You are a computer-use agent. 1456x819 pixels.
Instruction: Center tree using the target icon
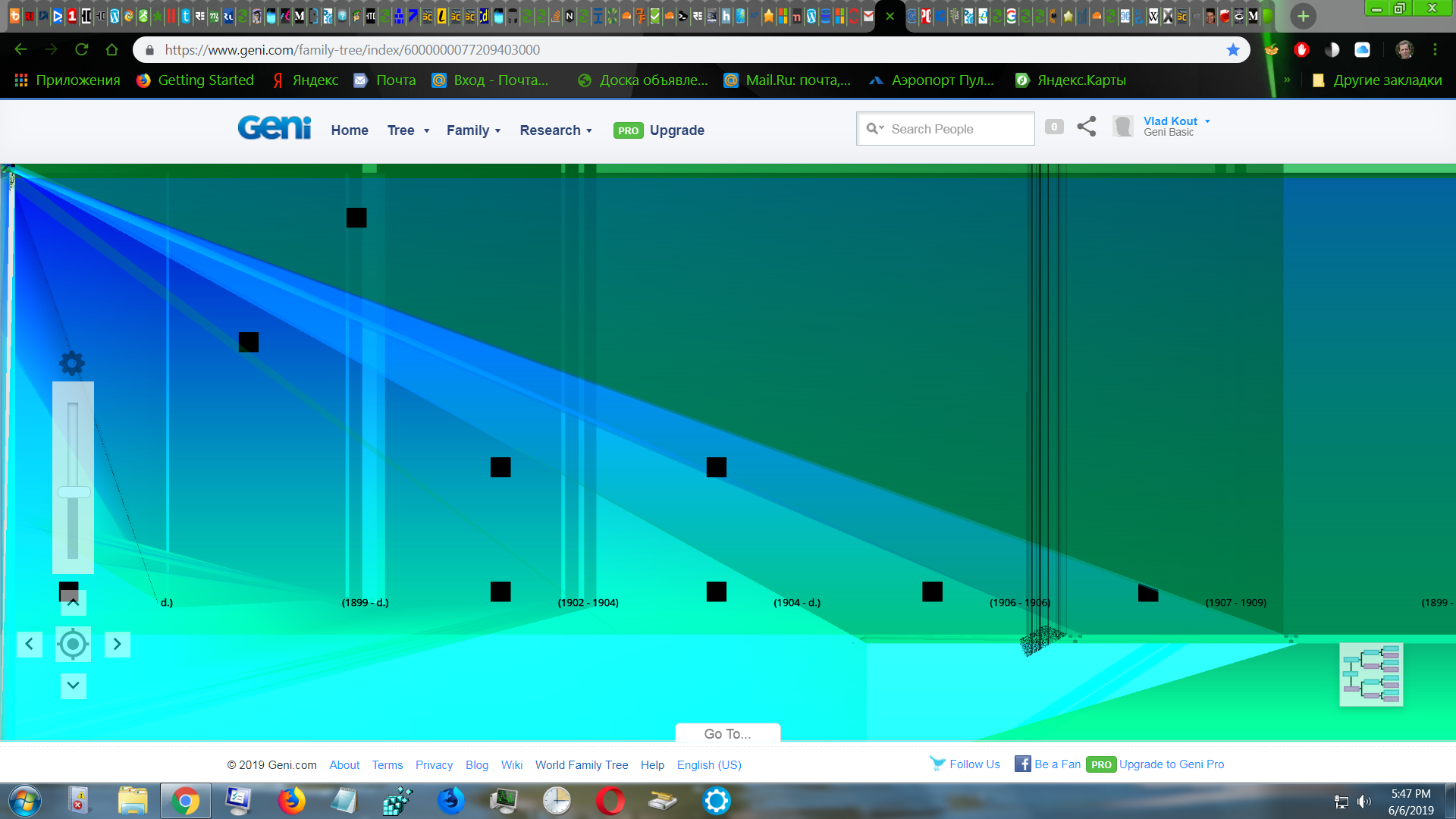(x=73, y=644)
